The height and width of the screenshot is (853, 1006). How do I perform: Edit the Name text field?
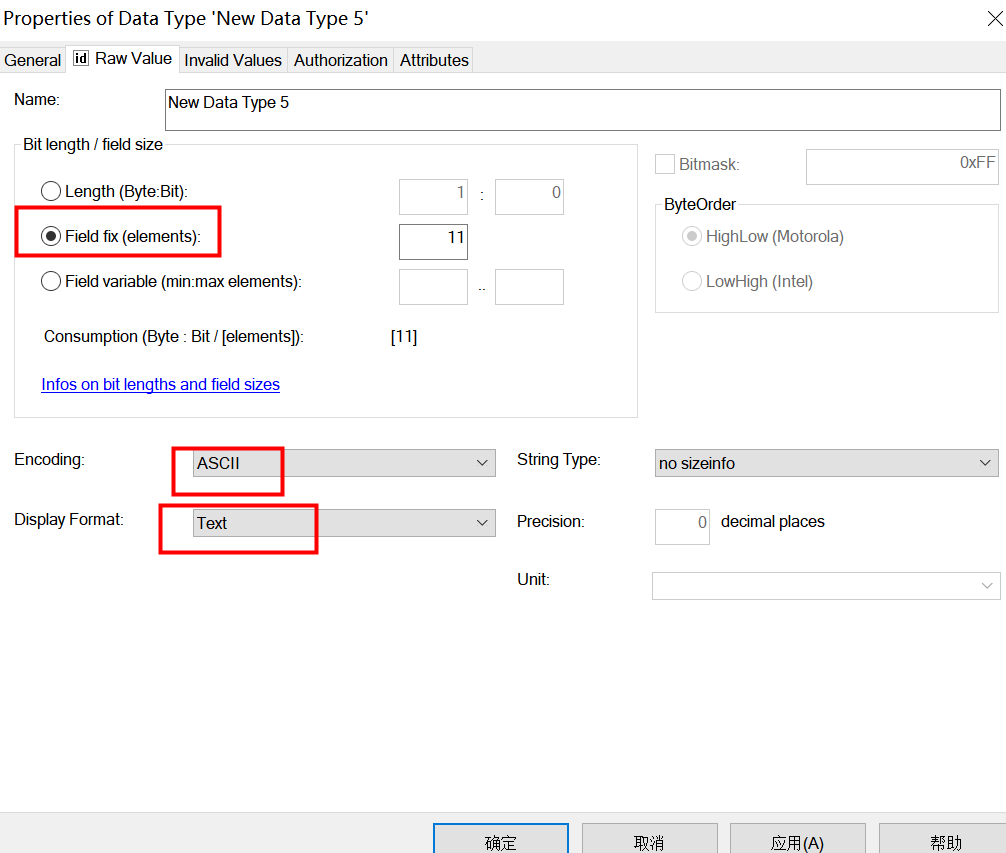pyautogui.click(x=583, y=110)
